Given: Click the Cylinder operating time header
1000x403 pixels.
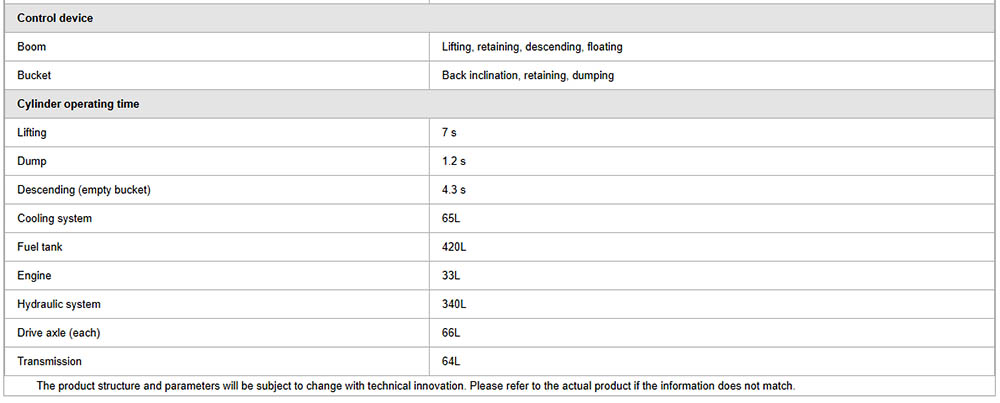Looking at the screenshot, I should coord(78,104).
